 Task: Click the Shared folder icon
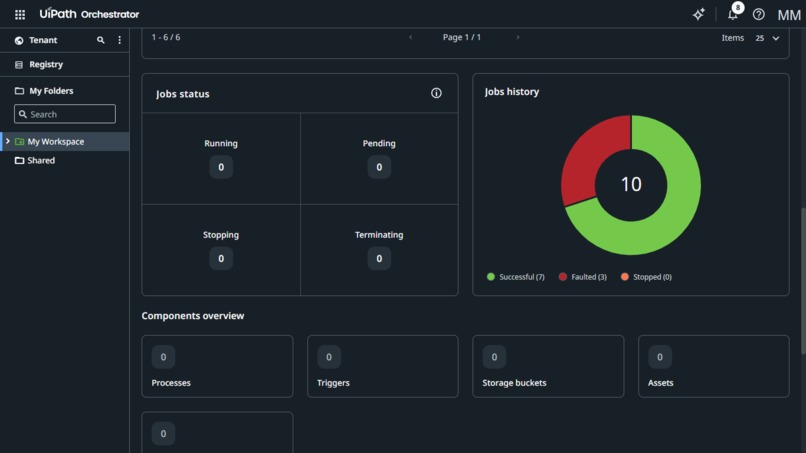pos(20,160)
